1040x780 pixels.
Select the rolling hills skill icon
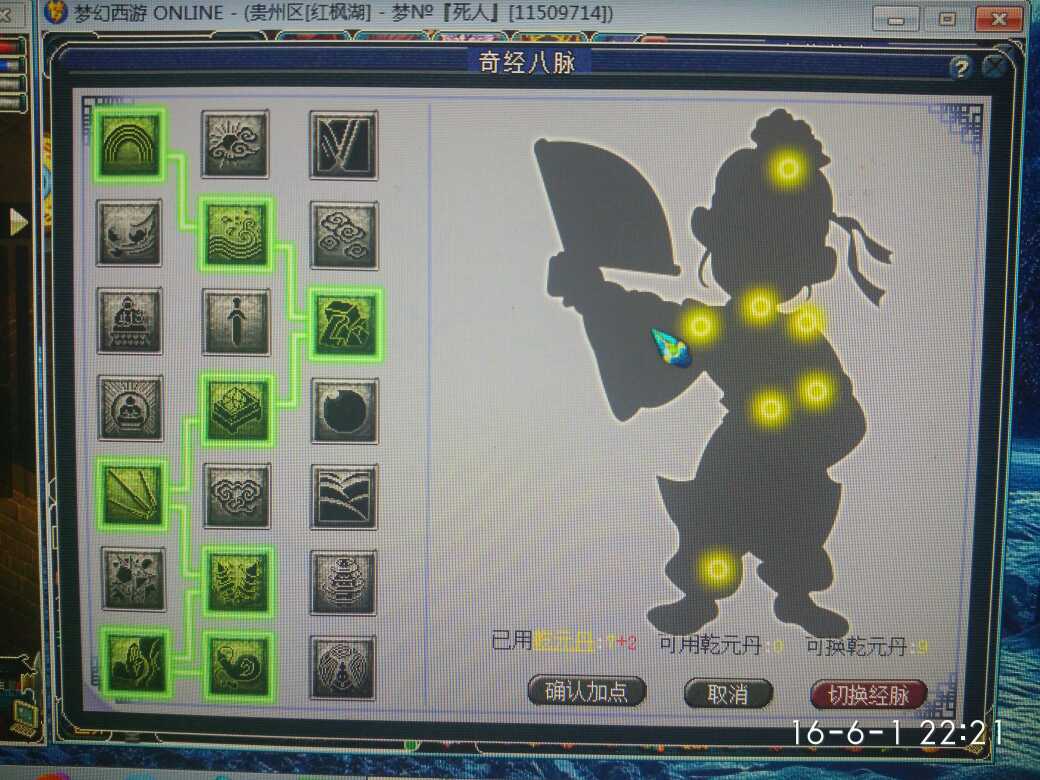(344, 496)
